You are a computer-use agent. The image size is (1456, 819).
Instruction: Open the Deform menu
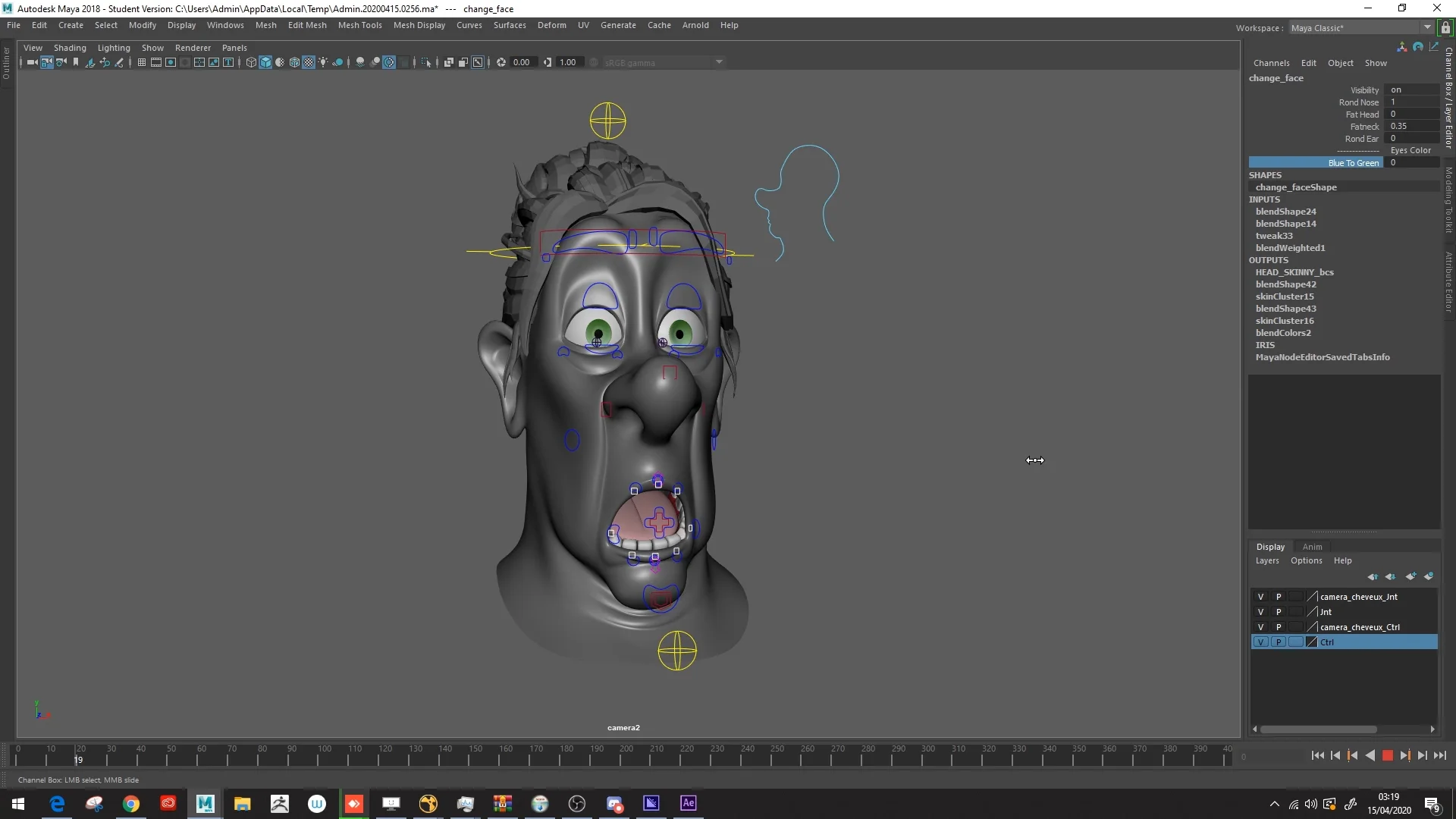(551, 25)
